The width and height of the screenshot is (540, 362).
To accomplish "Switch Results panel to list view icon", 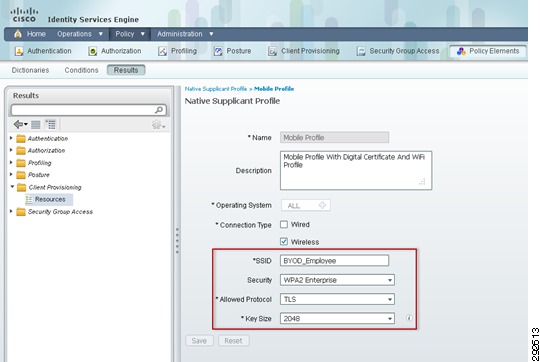I will pyautogui.click(x=35, y=124).
